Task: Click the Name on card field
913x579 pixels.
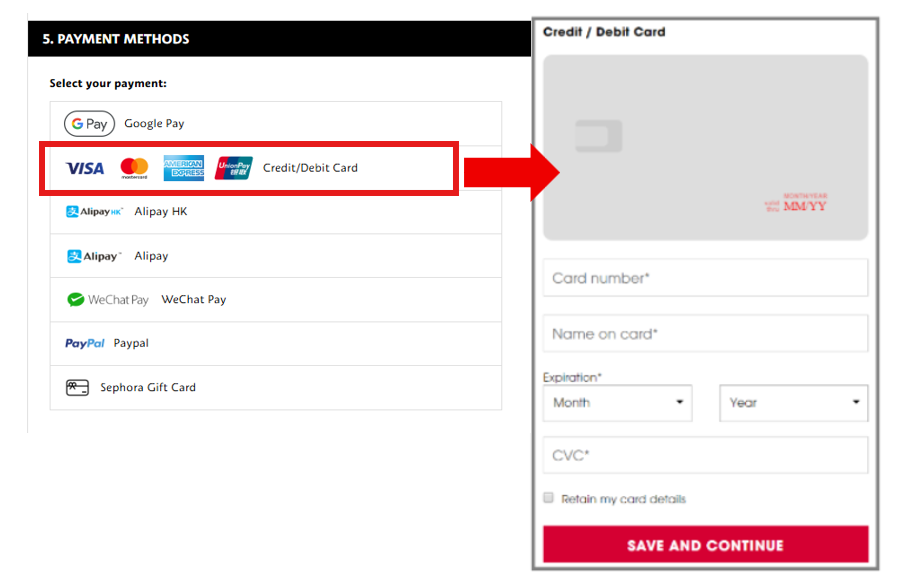Action: tap(705, 334)
